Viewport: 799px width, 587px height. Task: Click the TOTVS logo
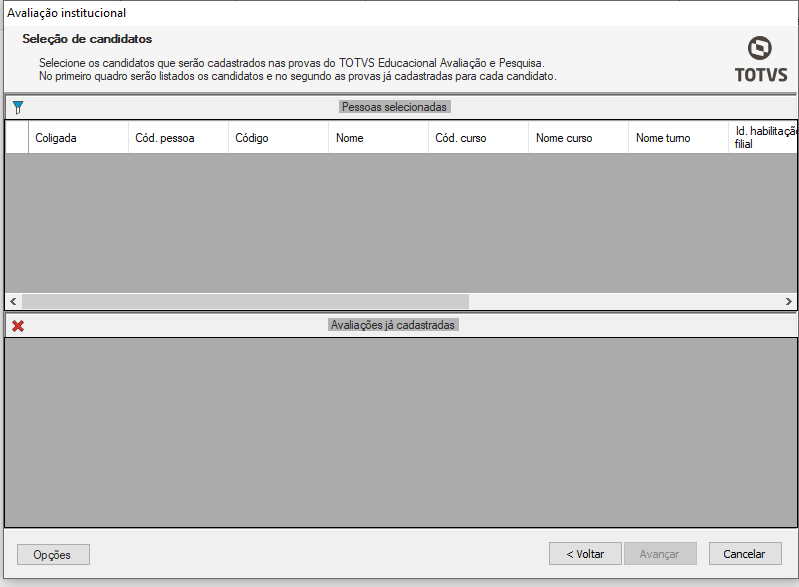point(760,59)
